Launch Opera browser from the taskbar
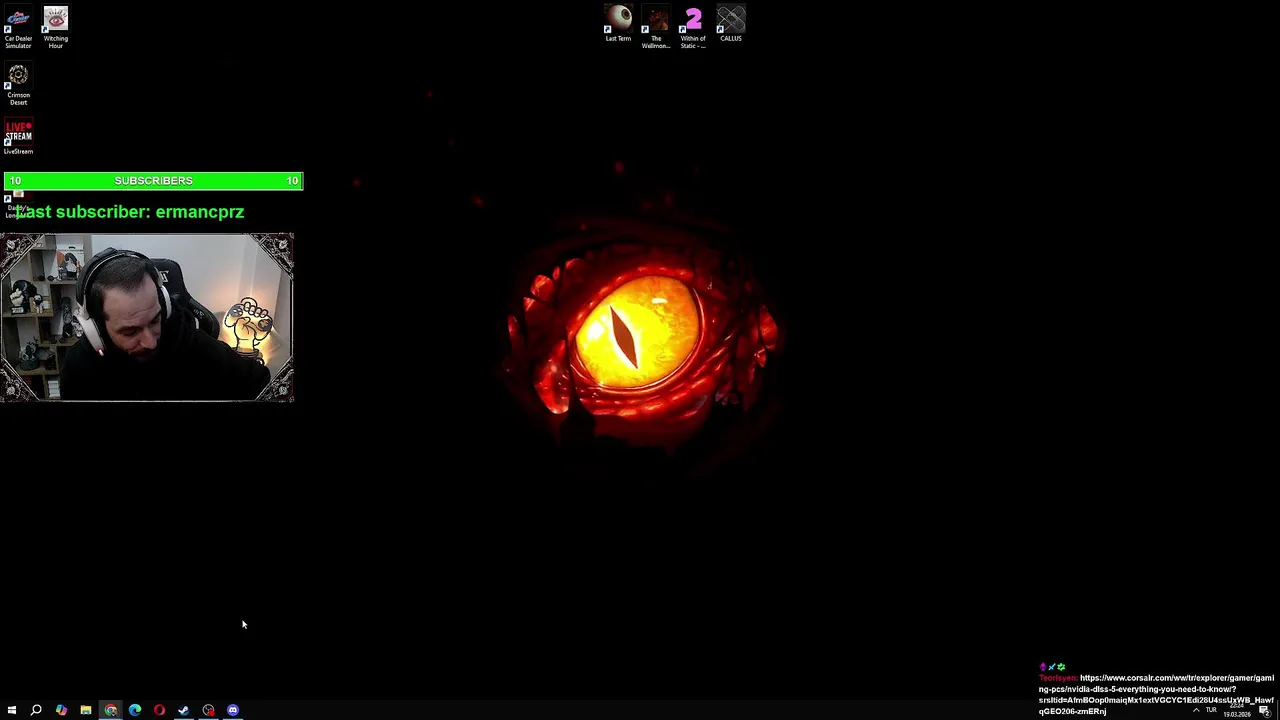Viewport: 1280px width, 720px height. (x=159, y=710)
